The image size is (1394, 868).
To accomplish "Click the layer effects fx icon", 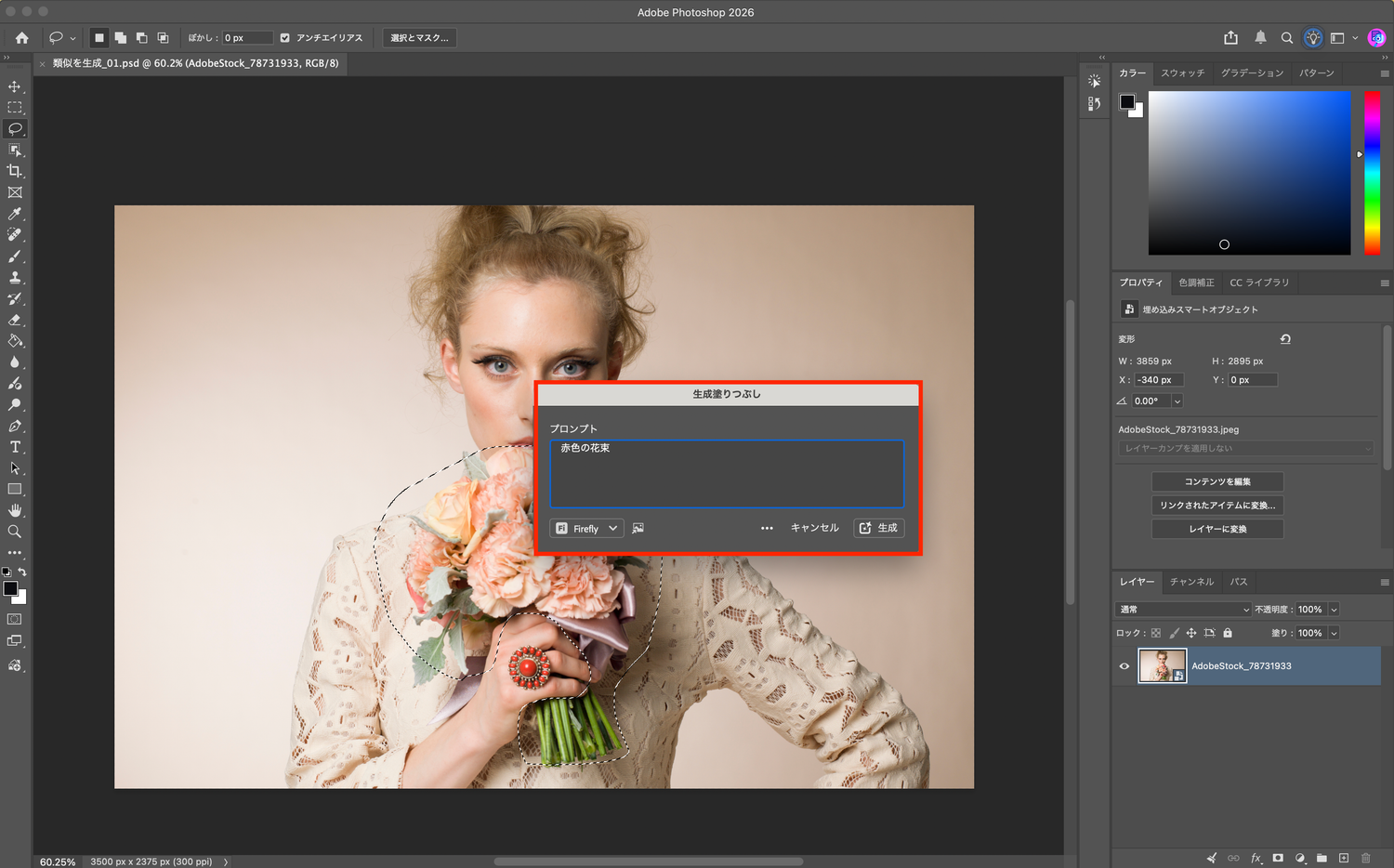I will coord(1256,858).
